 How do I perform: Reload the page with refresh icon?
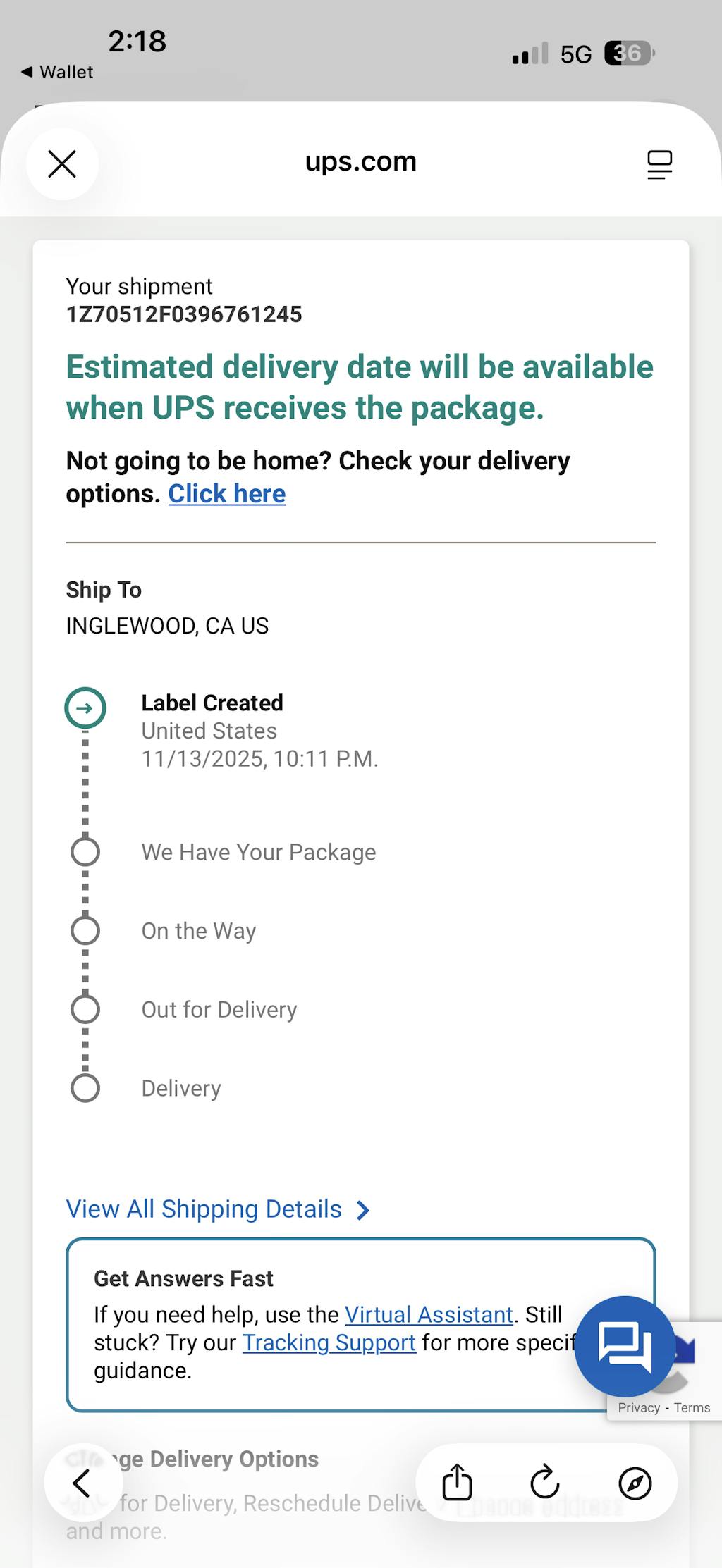(545, 1482)
